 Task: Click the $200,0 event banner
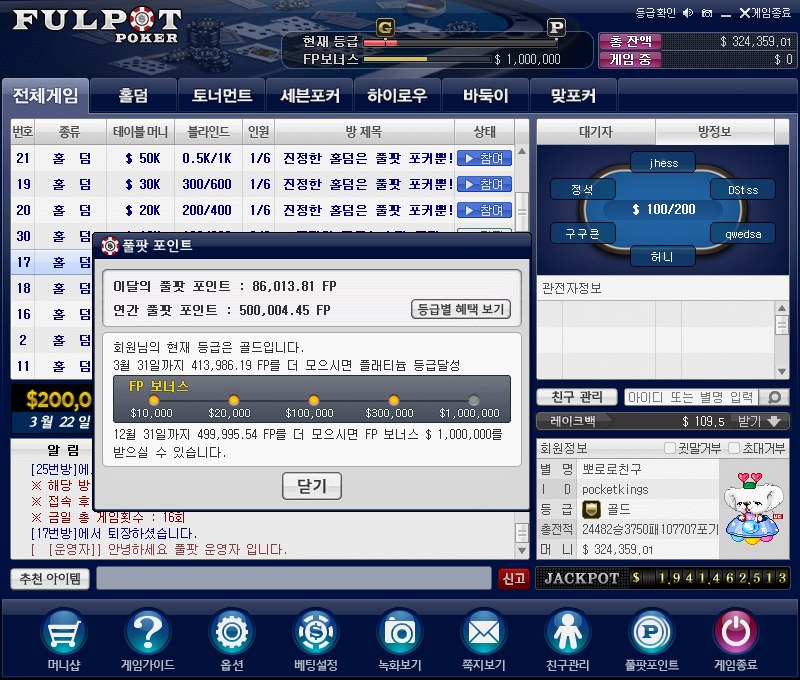(52, 409)
